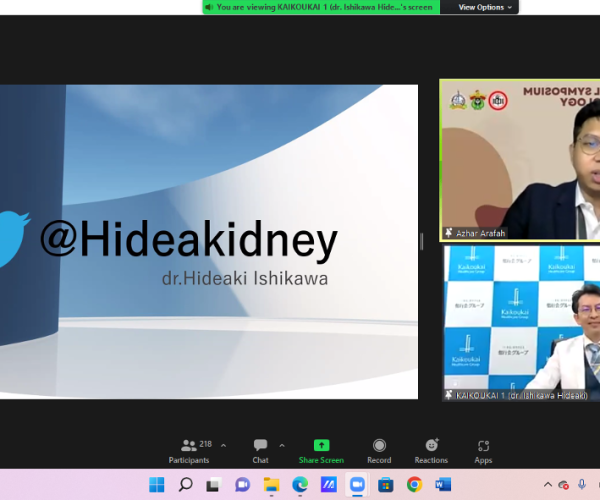Expand the Participants options arrow

coord(223,446)
